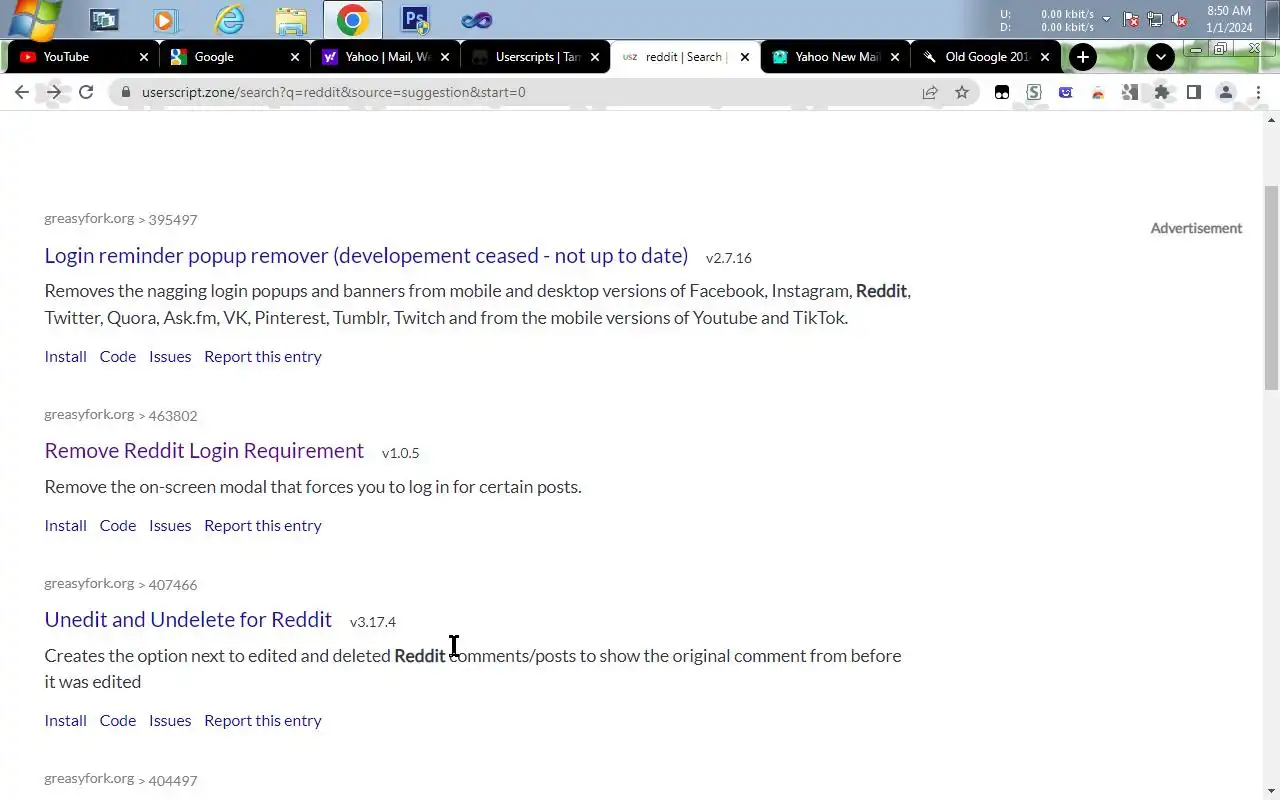Switch to the Userscripts Tampermonkey tab
The width and height of the screenshot is (1280, 800).
(535, 57)
